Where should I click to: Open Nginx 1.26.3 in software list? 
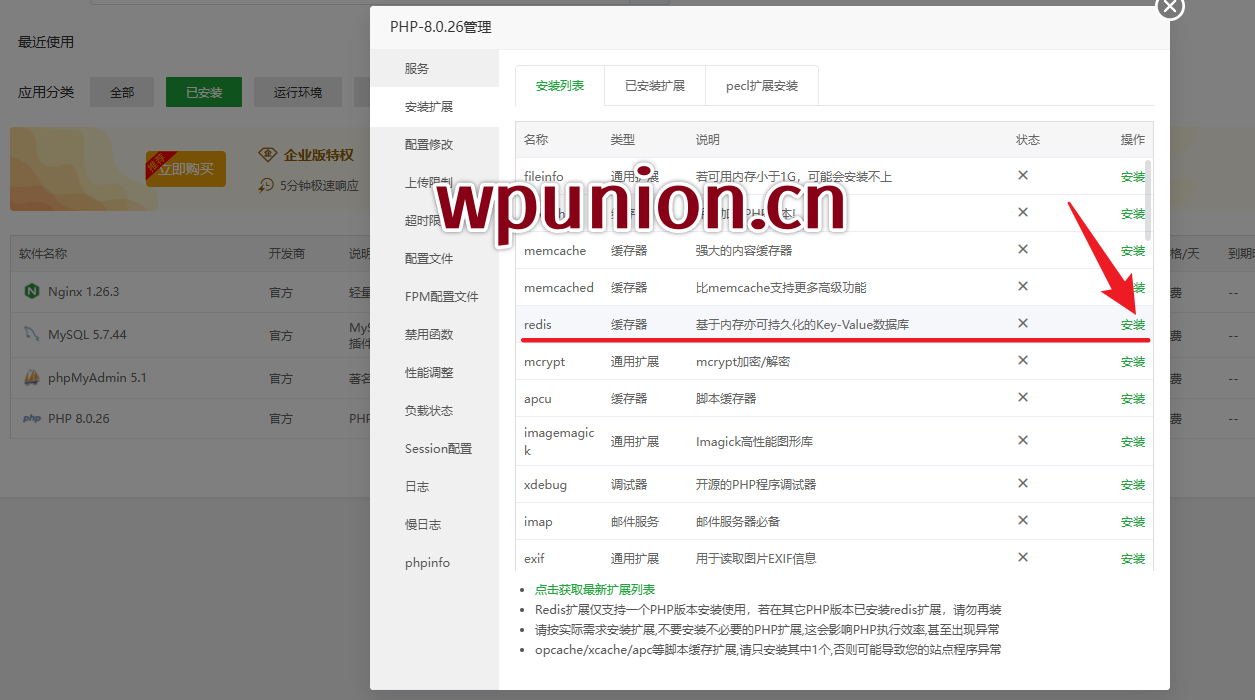click(x=83, y=292)
